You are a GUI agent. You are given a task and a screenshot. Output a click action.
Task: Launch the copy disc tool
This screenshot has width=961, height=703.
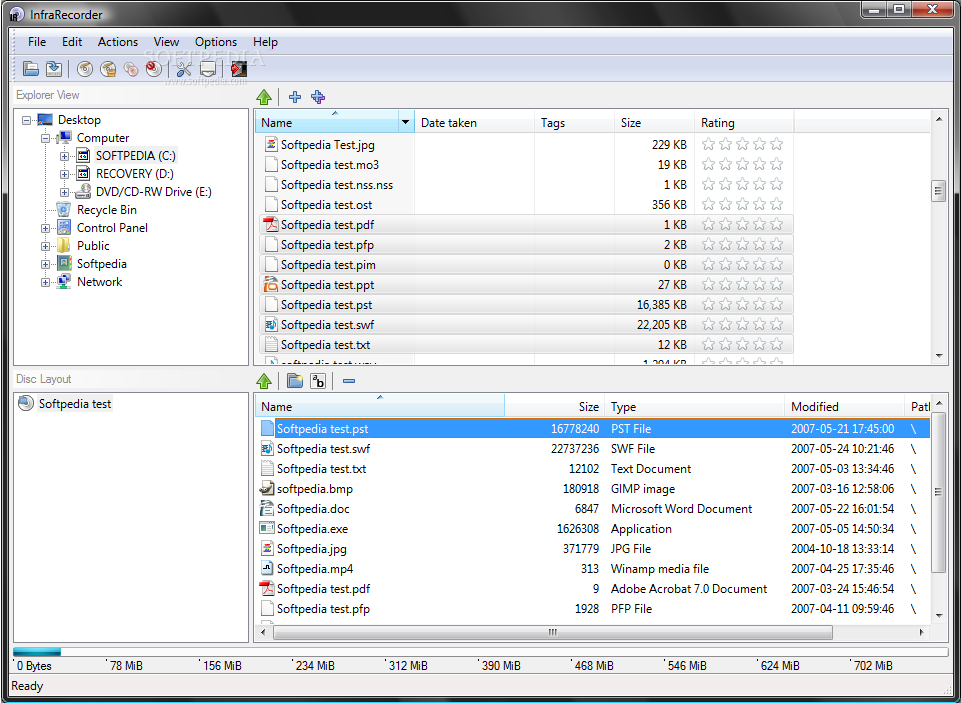coord(131,69)
